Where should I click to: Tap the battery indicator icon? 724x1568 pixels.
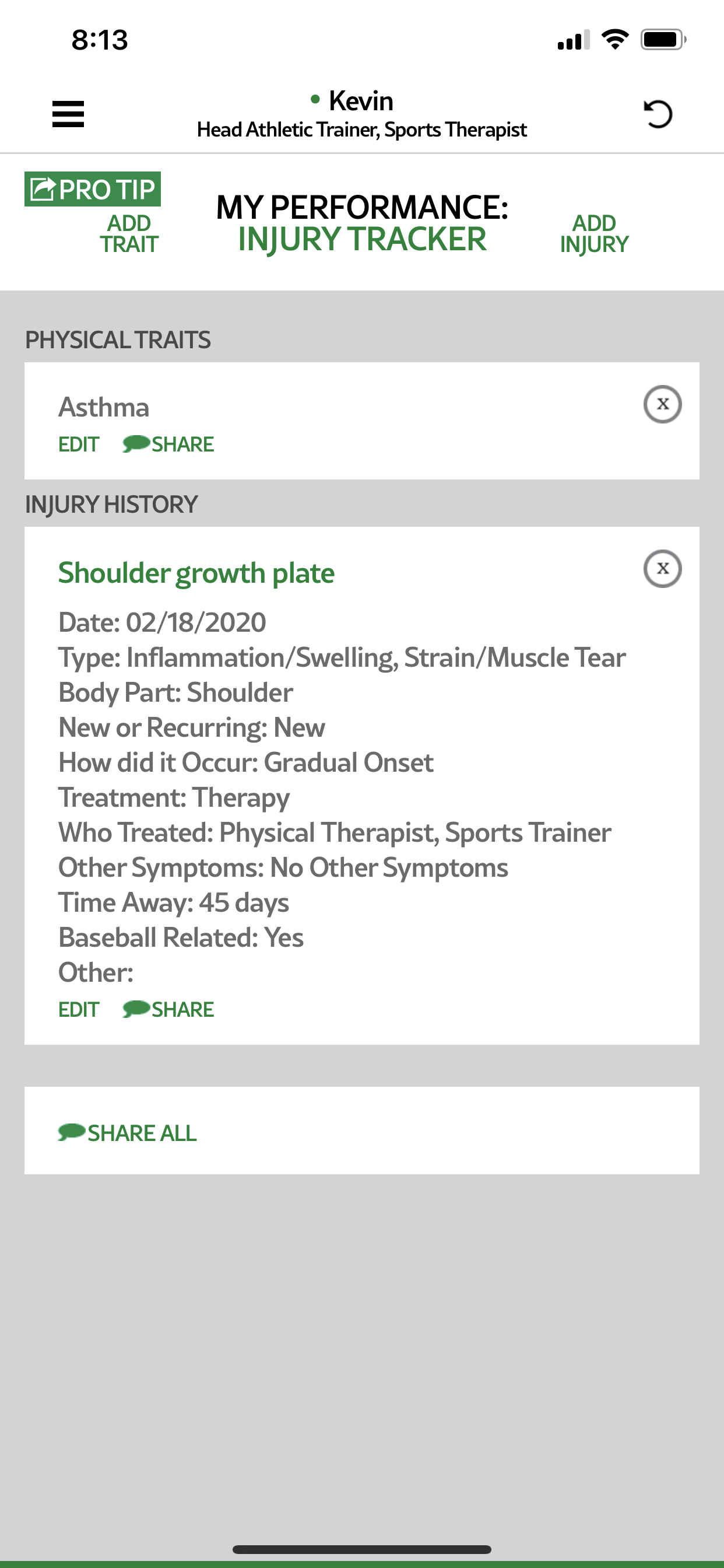coord(663,40)
